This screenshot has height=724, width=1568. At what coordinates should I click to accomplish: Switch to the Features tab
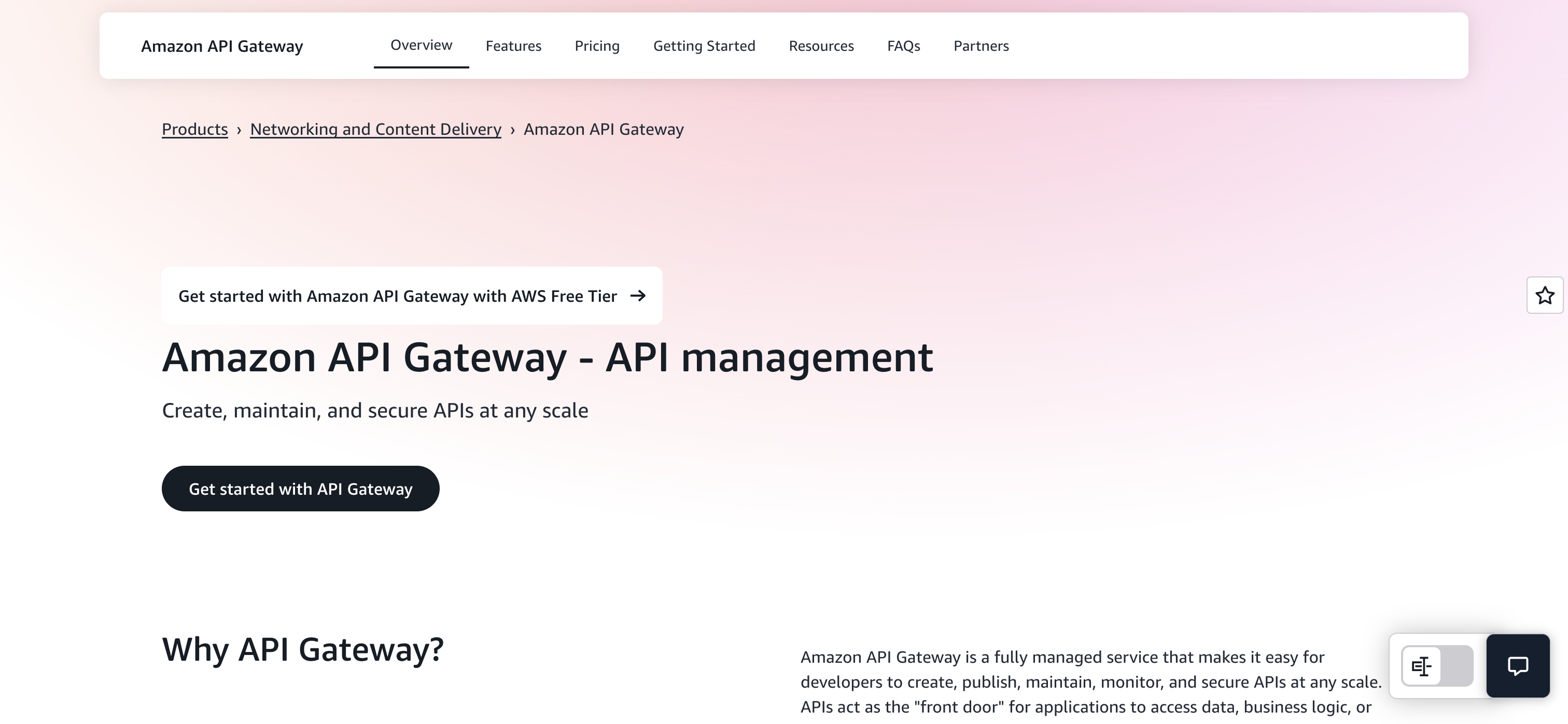[x=513, y=46]
